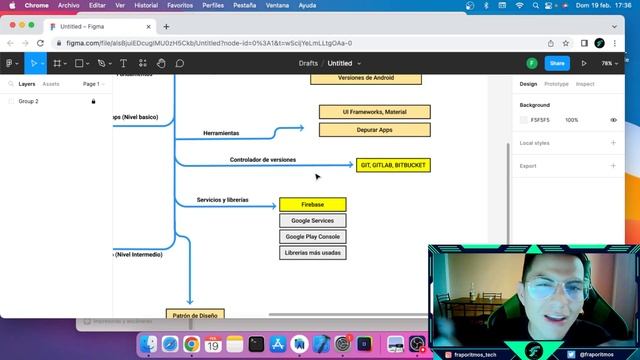Screen dimensions: 640x360
Task: Click the Chrome address bar URL
Action: coord(209,43)
